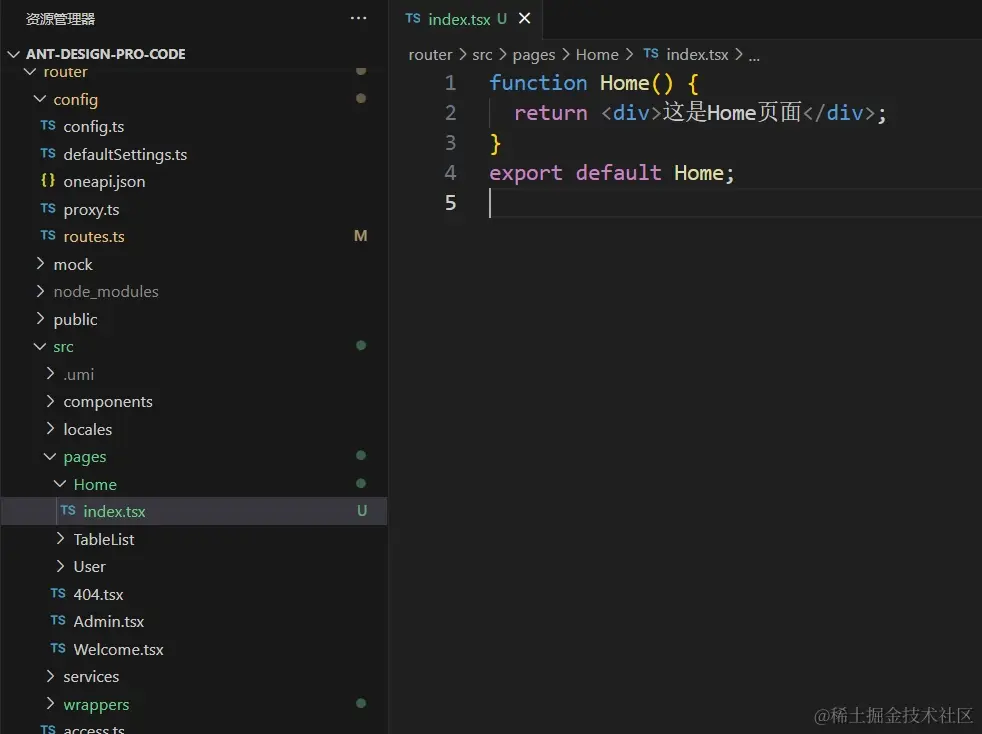982x734 pixels.
Task: Click line number 4 in gutter
Action: [450, 173]
